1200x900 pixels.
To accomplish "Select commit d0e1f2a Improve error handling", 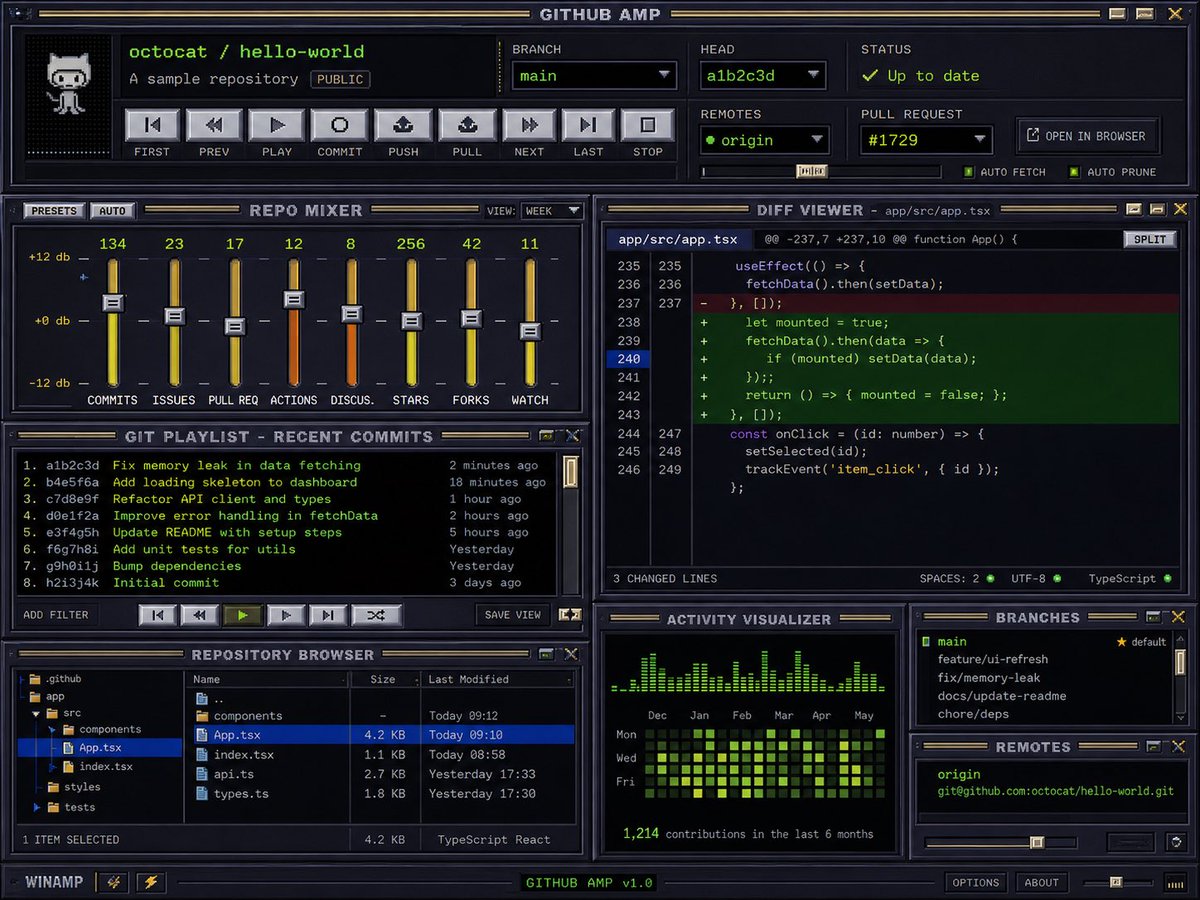I will (287, 516).
